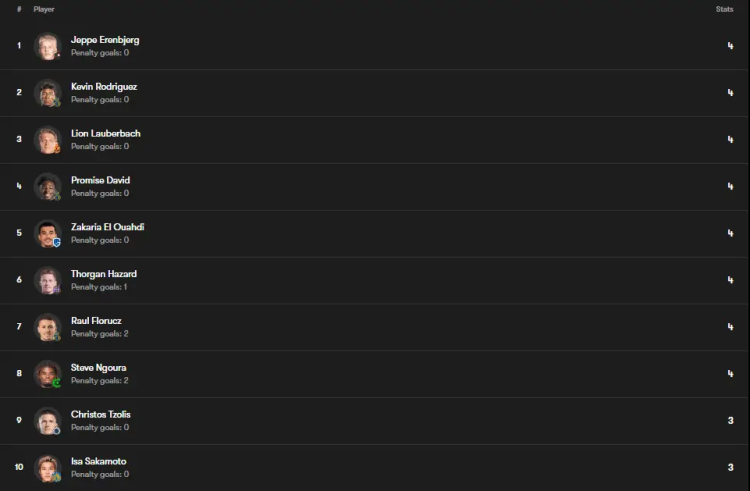Viewport: 750px width, 491px height.
Task: Open Lion Lauberbach's avatar image
Action: pyautogui.click(x=48, y=140)
